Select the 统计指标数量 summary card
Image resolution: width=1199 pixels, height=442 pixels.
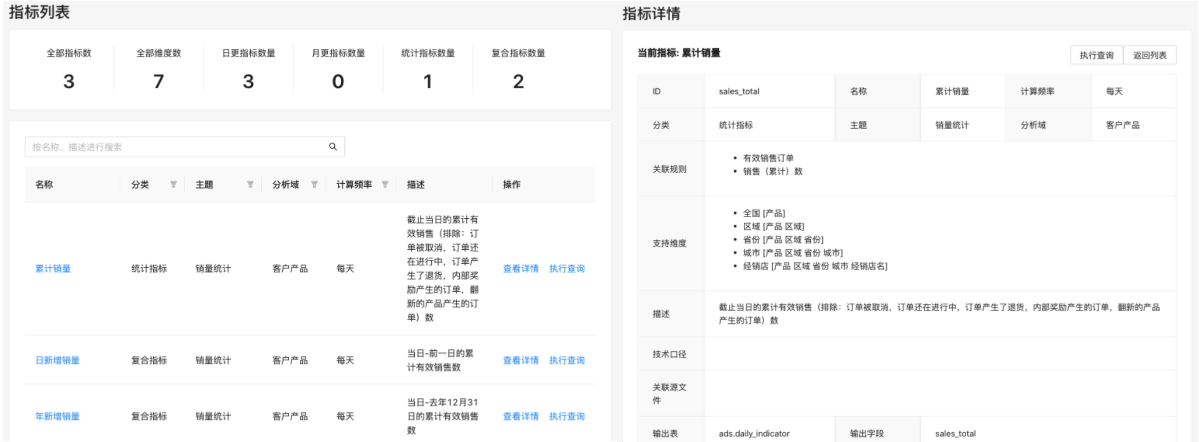pos(427,70)
